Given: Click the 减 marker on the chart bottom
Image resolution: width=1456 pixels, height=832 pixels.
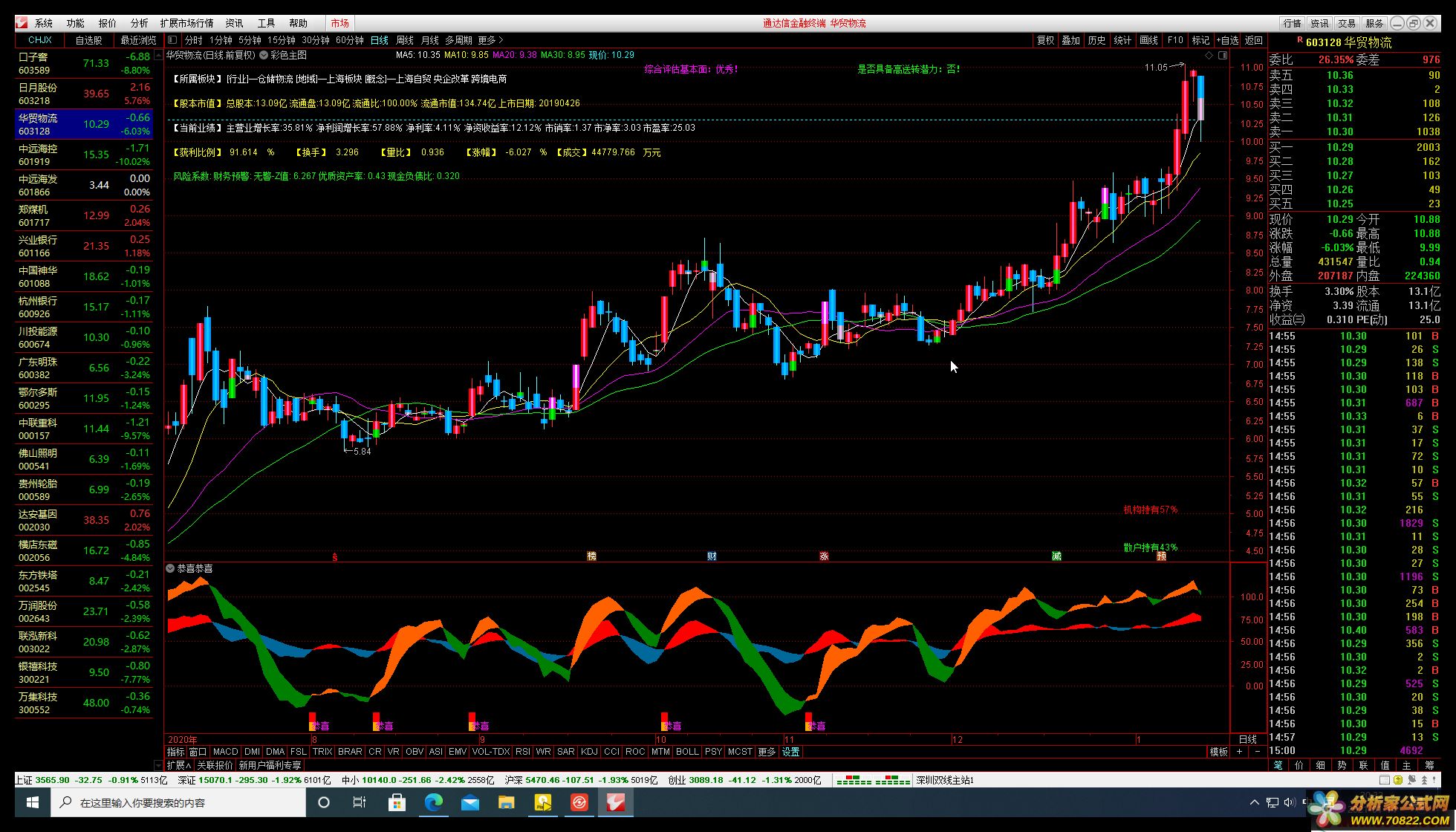Looking at the screenshot, I should [1056, 556].
